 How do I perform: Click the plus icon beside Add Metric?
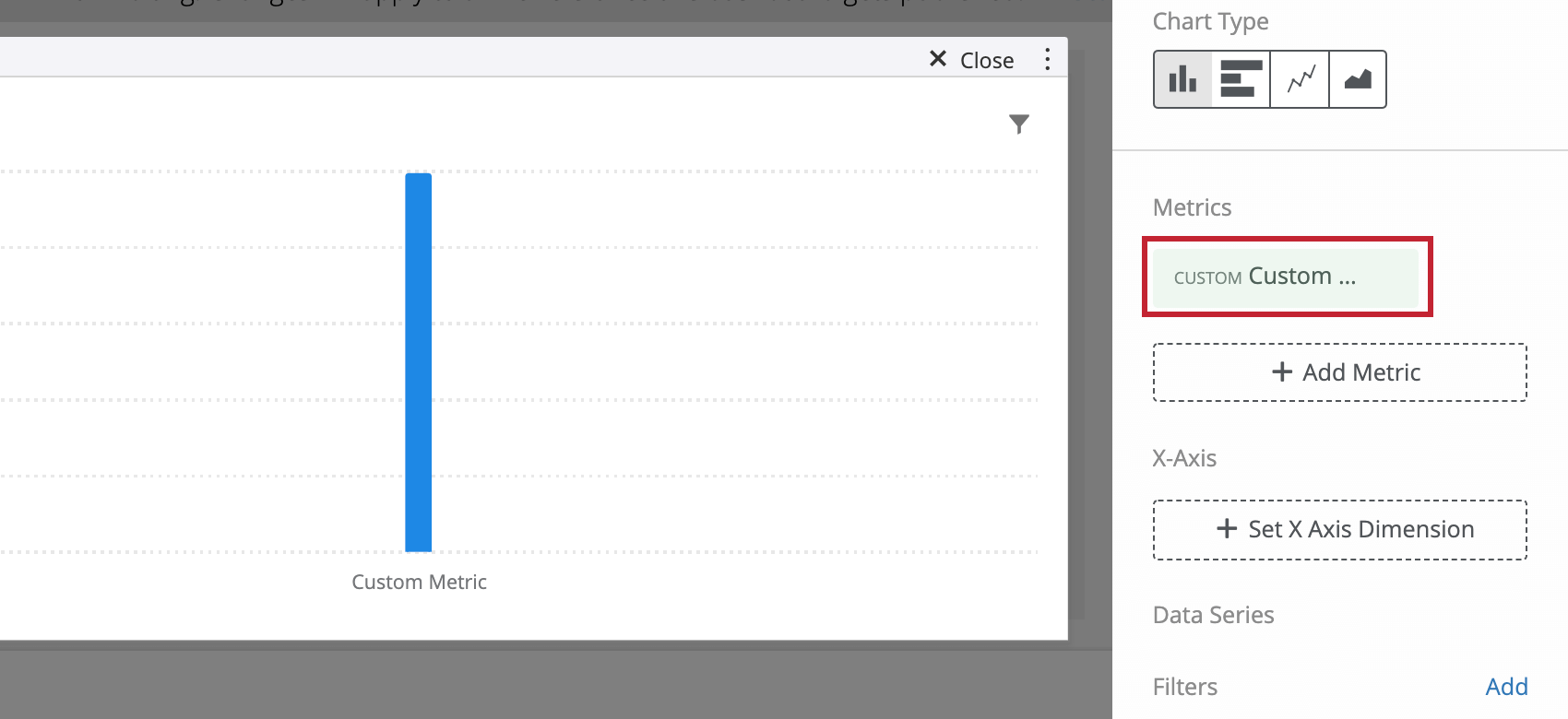tap(1282, 371)
